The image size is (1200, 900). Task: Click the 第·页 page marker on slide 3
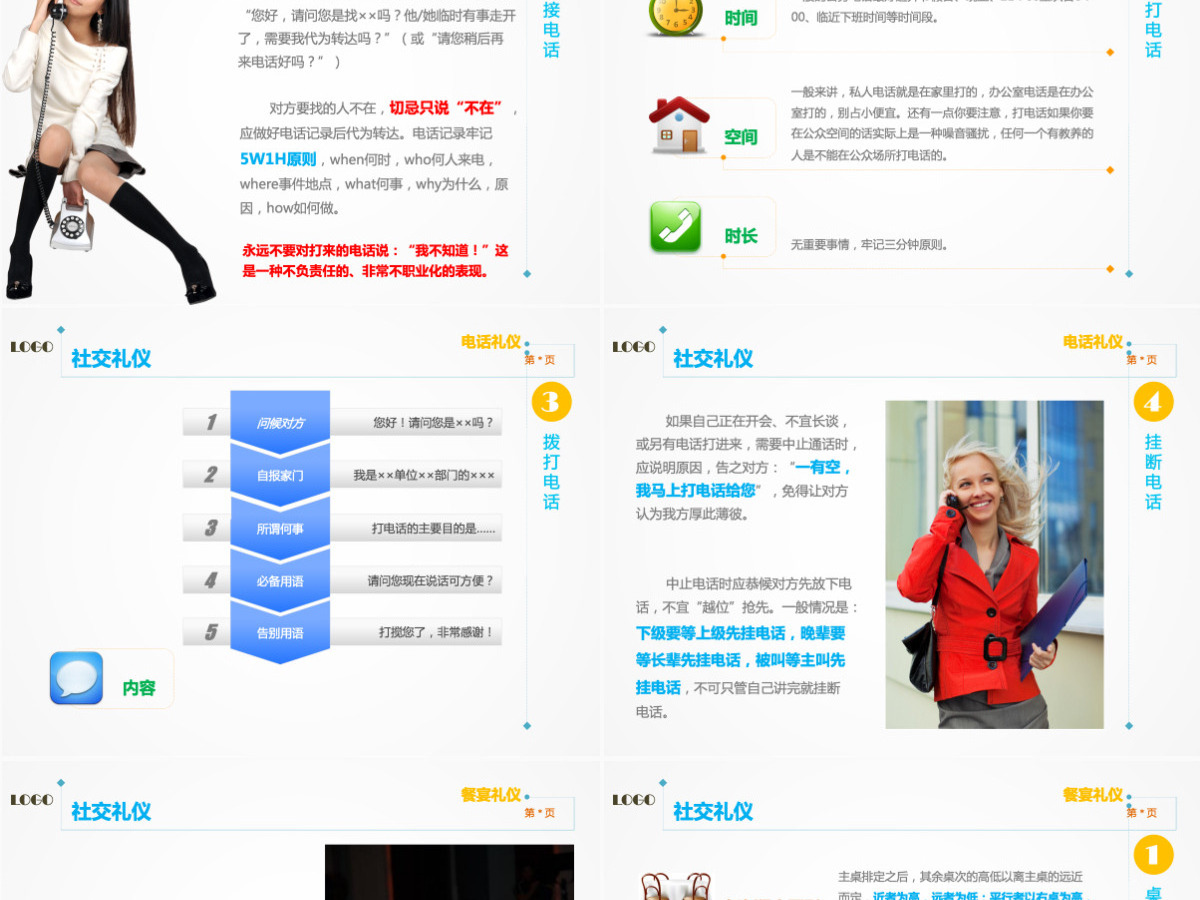click(540, 360)
